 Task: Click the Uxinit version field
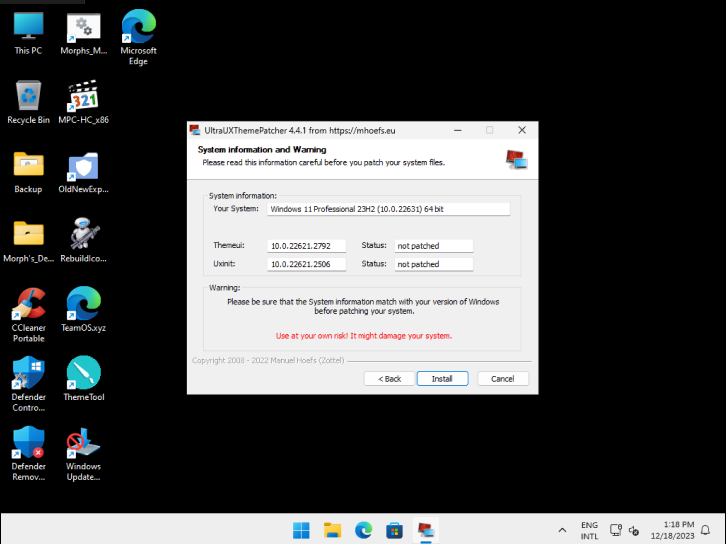point(307,264)
